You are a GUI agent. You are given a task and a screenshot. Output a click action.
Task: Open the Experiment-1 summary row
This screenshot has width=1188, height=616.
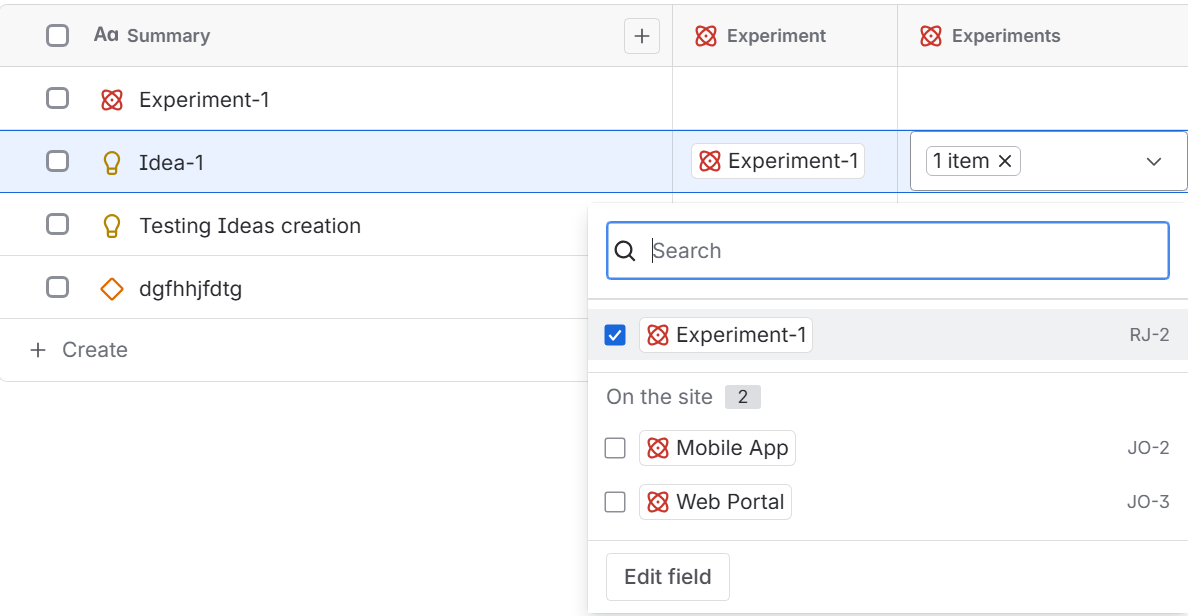coord(205,99)
